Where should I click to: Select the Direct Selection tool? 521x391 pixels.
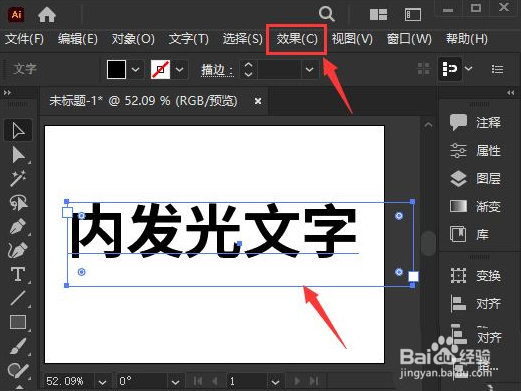(18, 155)
